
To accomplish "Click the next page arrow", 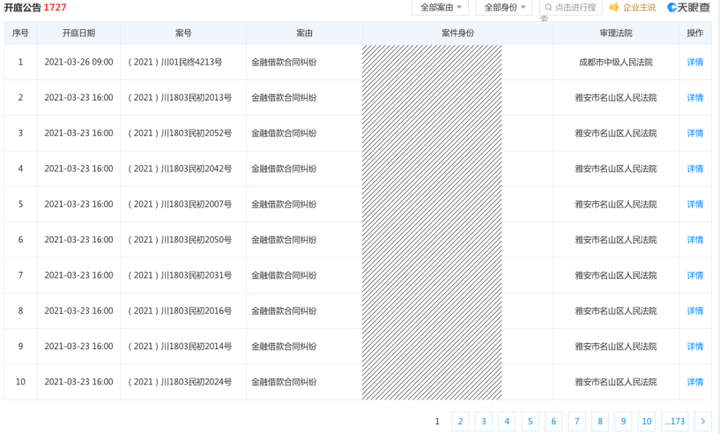I will (x=703, y=421).
